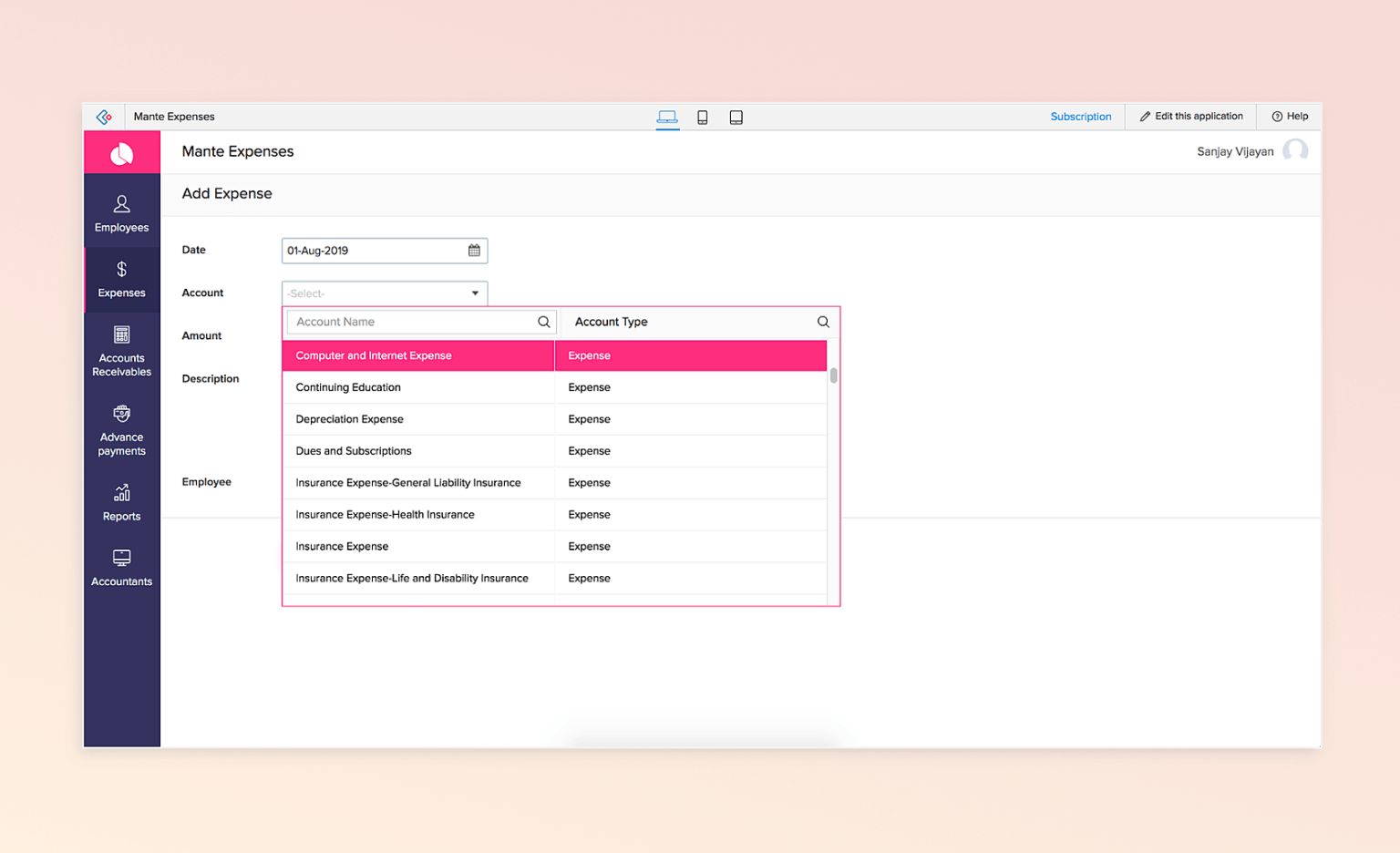Screen dimensions: 1400x853
Task: Go to Reports in sidebar
Action: (x=121, y=502)
